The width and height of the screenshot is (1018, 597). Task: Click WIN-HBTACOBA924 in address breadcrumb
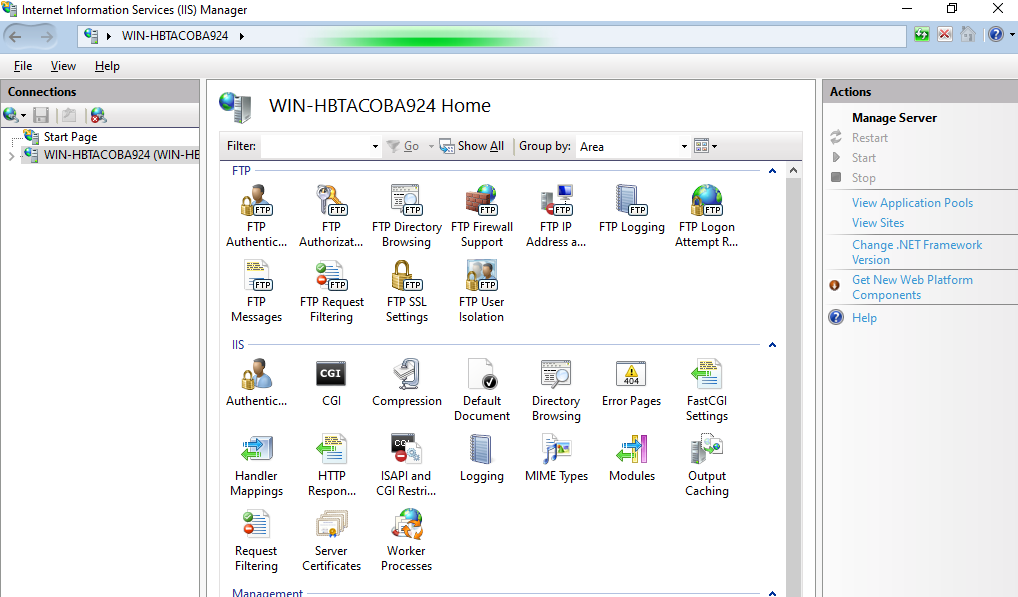click(x=175, y=36)
